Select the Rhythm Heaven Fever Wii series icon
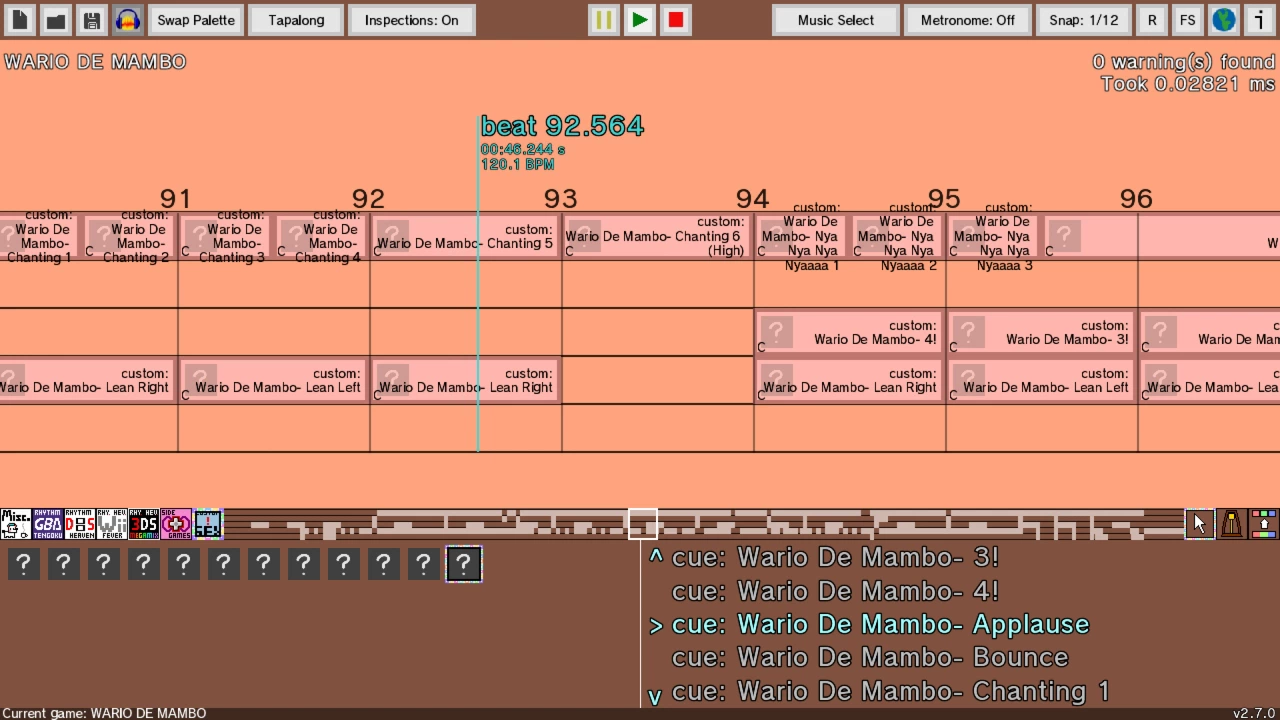Image resolution: width=1280 pixels, height=720 pixels. pyautogui.click(x=112, y=524)
